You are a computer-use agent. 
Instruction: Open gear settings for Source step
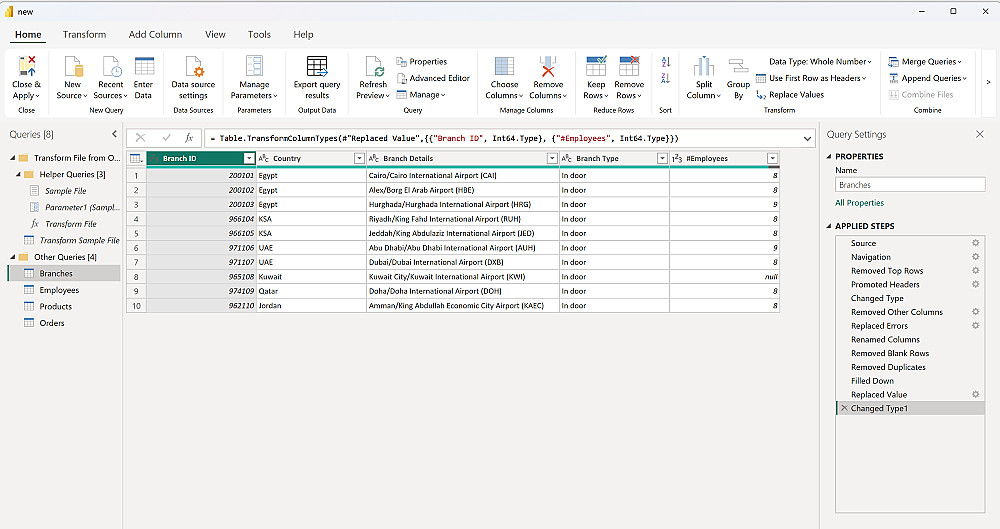[x=976, y=243]
